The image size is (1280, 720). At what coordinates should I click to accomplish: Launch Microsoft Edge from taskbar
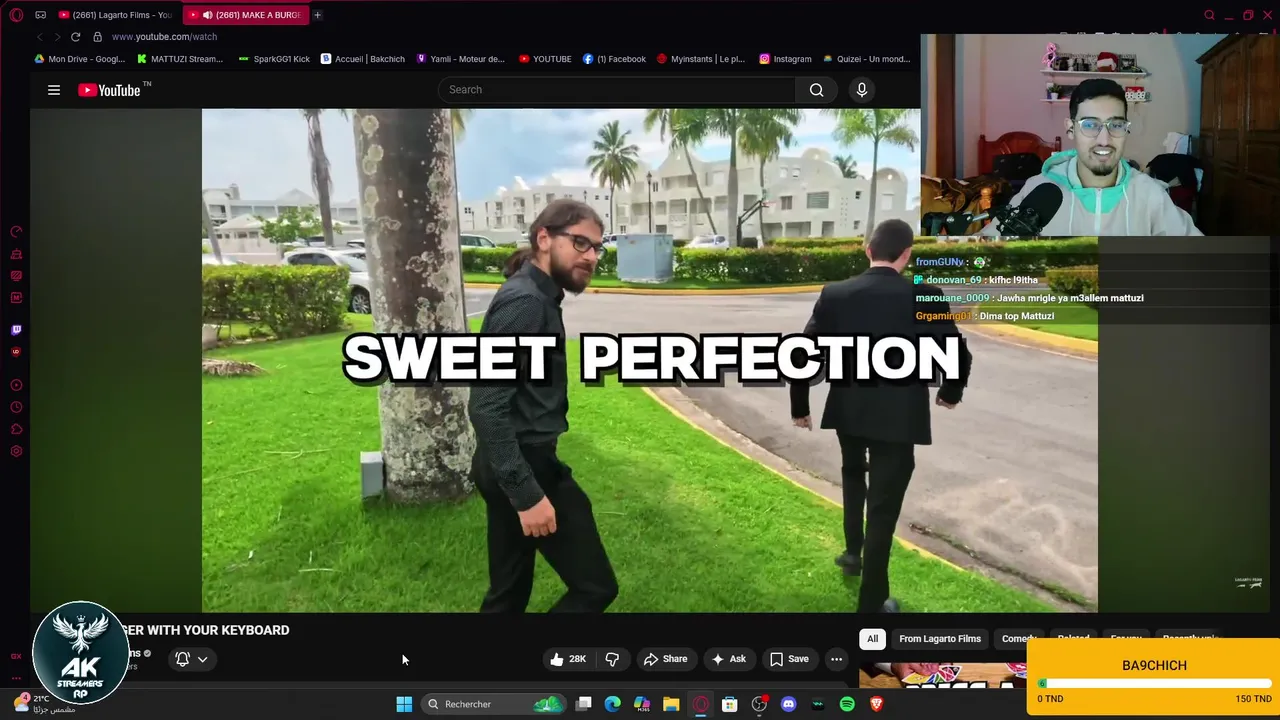pyautogui.click(x=613, y=704)
